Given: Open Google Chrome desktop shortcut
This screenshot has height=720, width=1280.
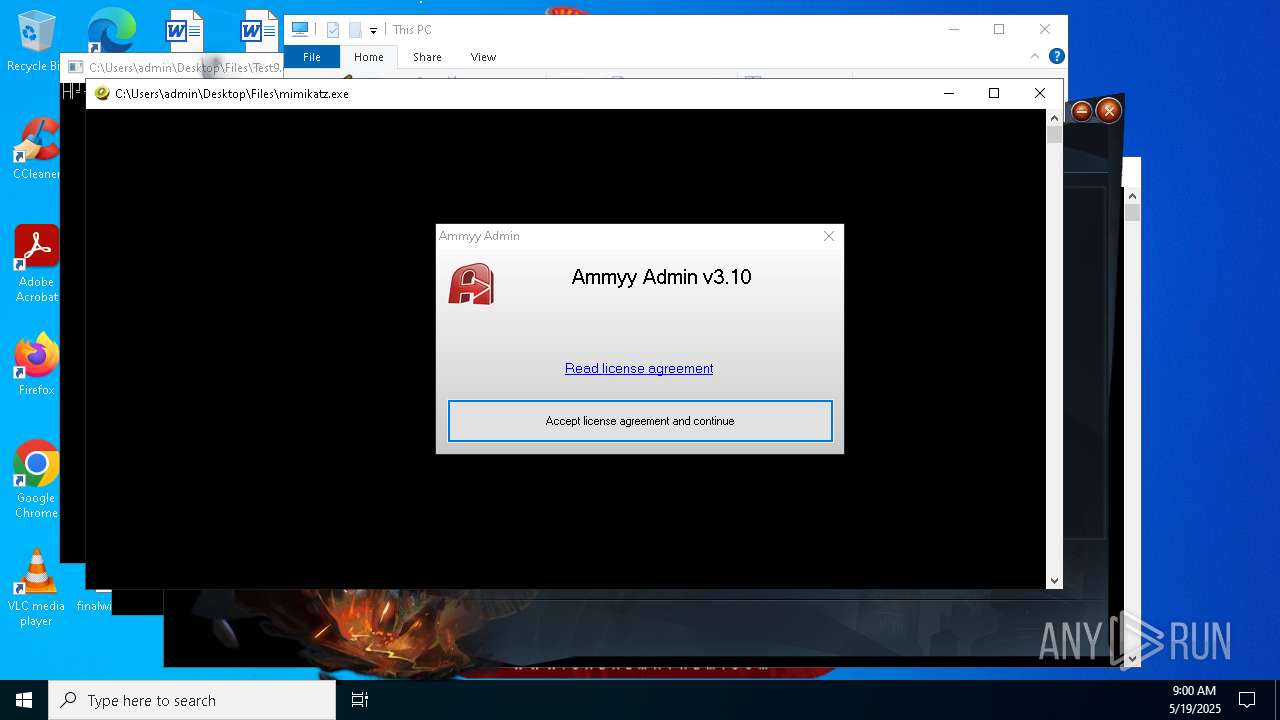Looking at the screenshot, I should click(36, 480).
